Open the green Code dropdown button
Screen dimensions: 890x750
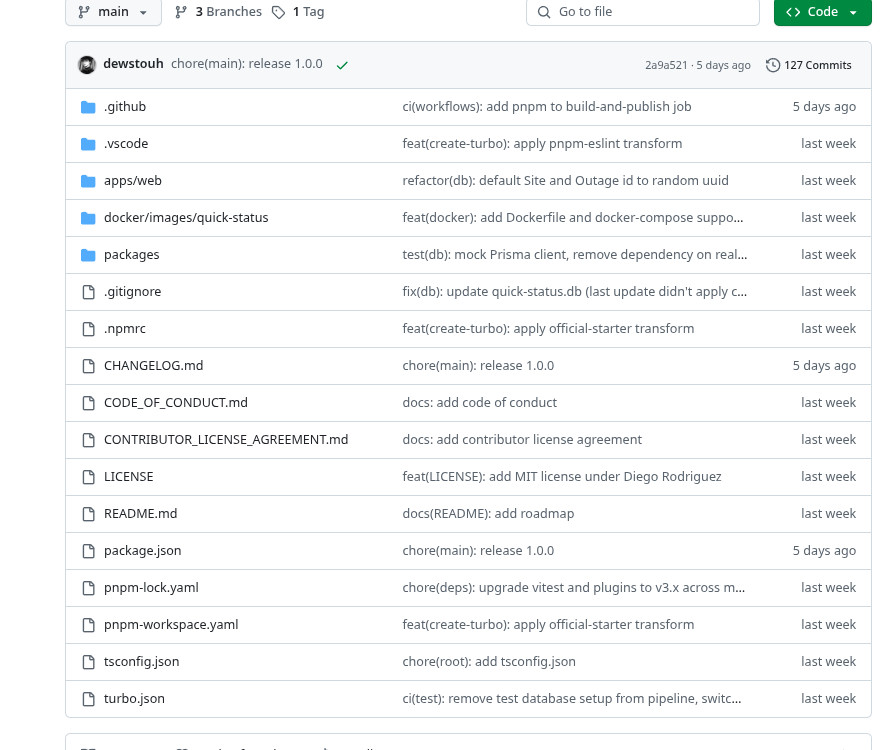(822, 12)
